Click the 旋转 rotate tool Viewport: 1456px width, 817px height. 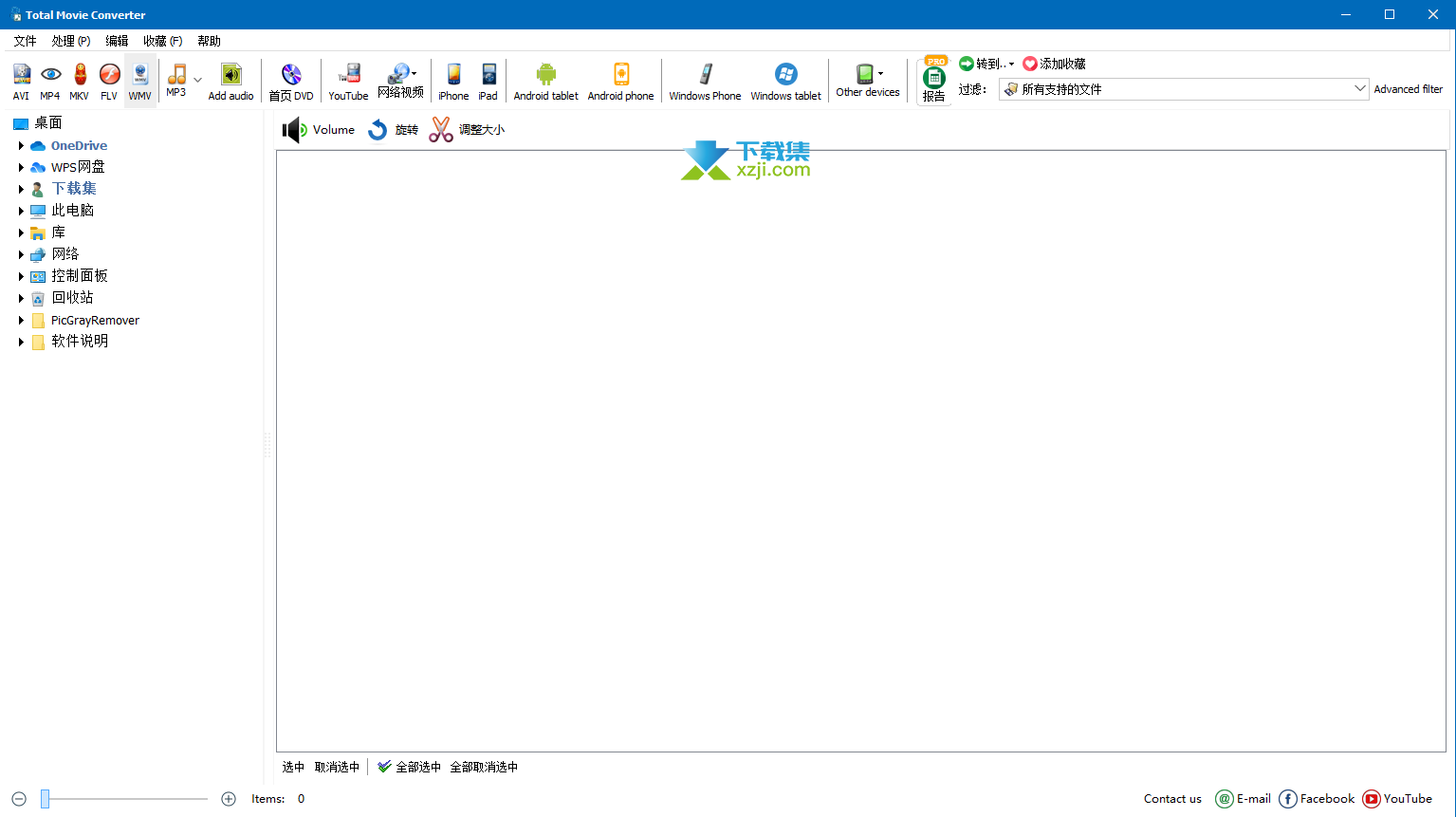(393, 130)
